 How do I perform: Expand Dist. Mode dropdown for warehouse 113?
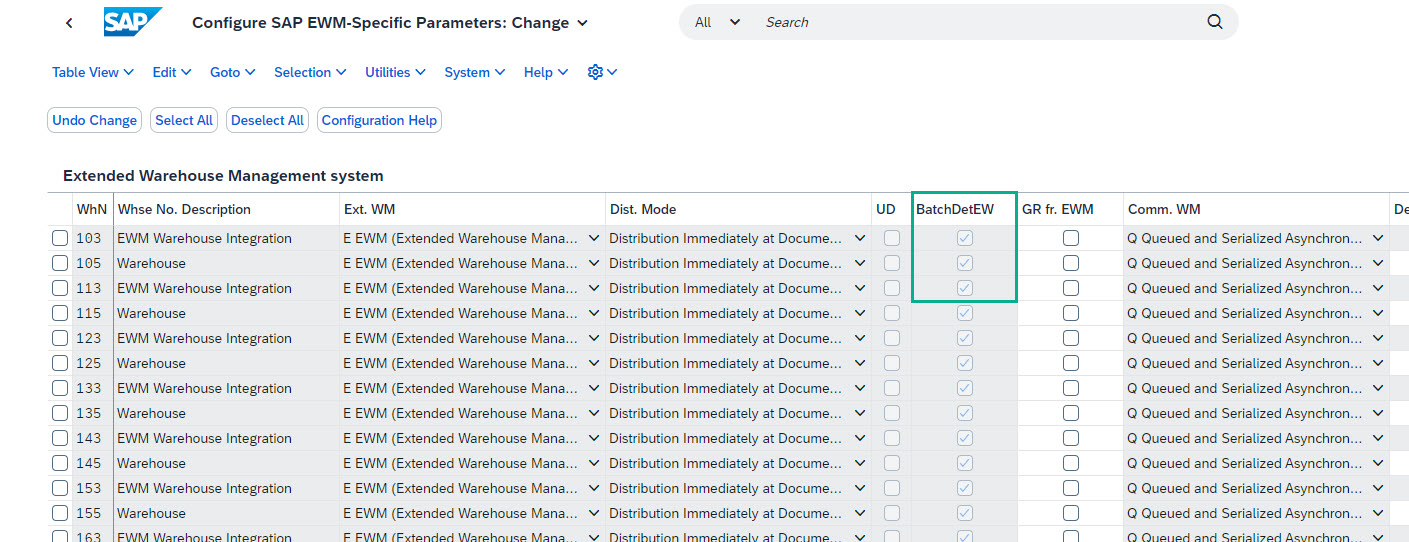860,288
